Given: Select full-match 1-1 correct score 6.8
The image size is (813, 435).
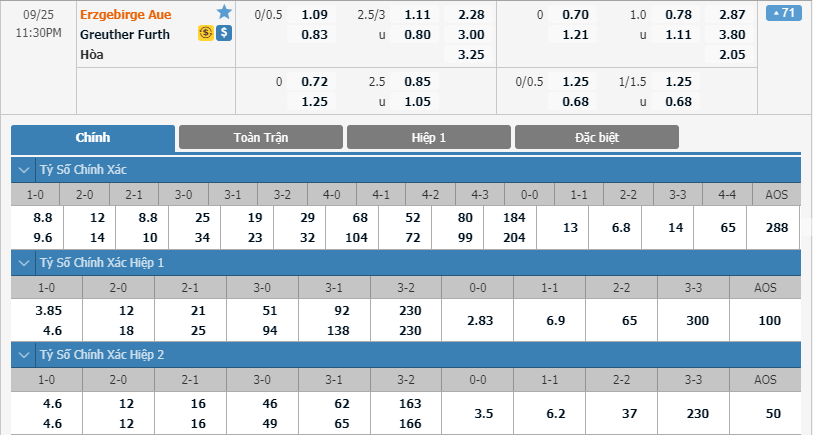Looking at the screenshot, I should 621,228.
